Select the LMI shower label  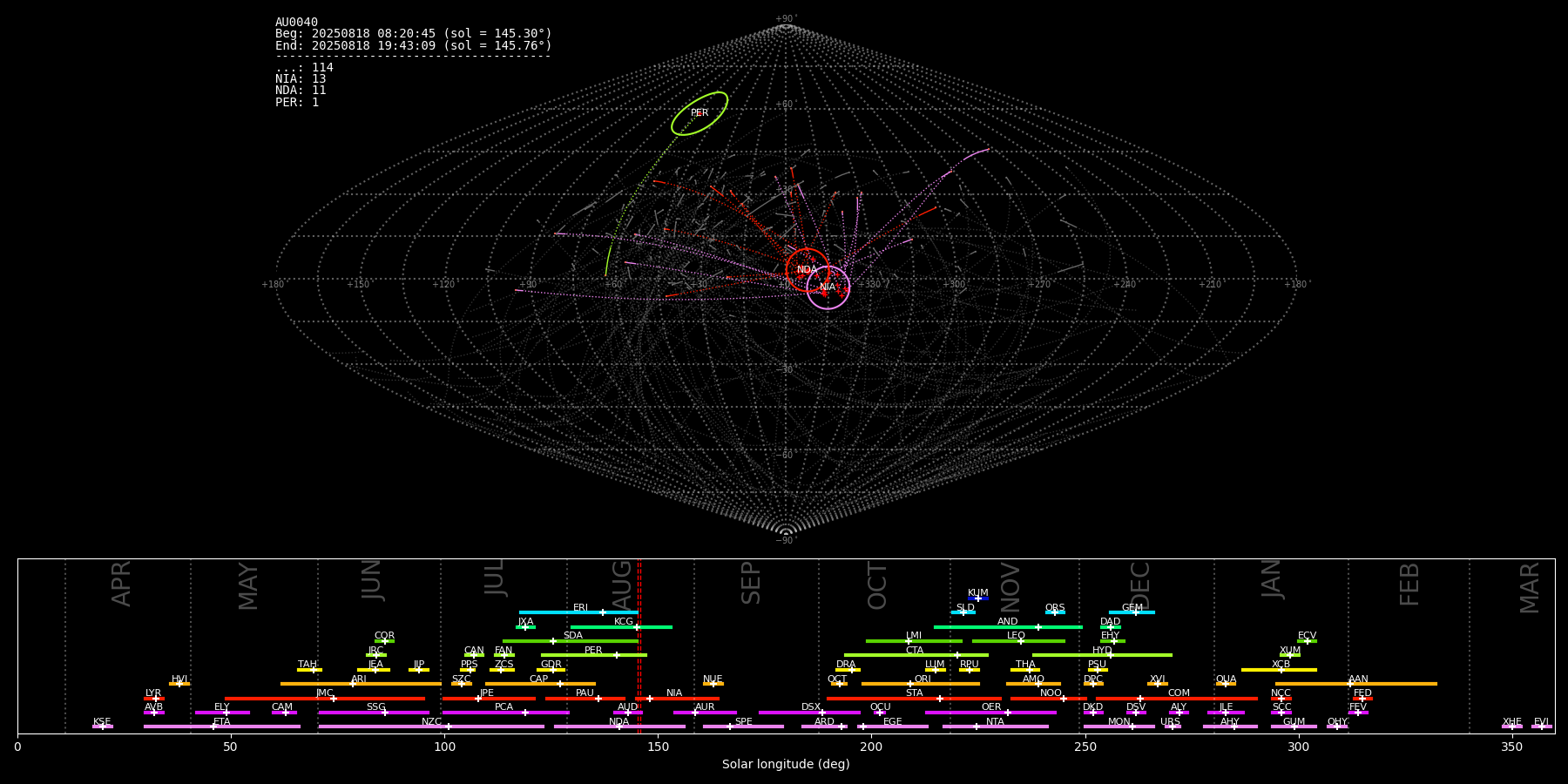coord(914,636)
